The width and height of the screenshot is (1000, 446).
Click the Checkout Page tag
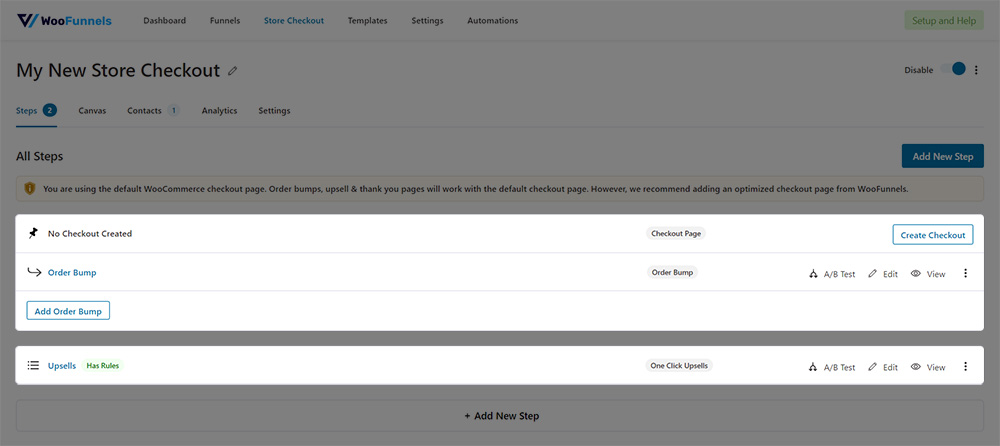pyautogui.click(x=676, y=234)
